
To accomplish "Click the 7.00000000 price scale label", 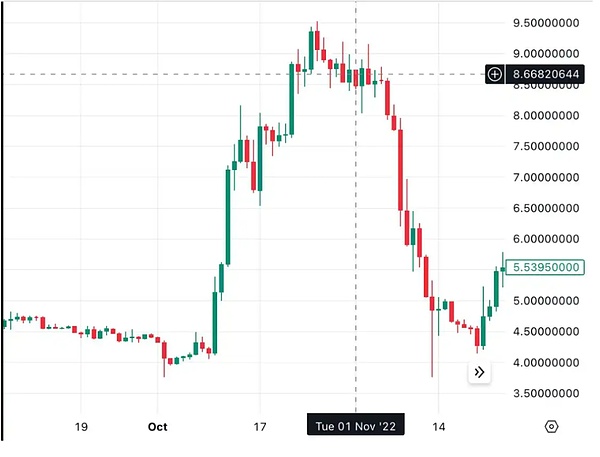I will click(x=546, y=177).
